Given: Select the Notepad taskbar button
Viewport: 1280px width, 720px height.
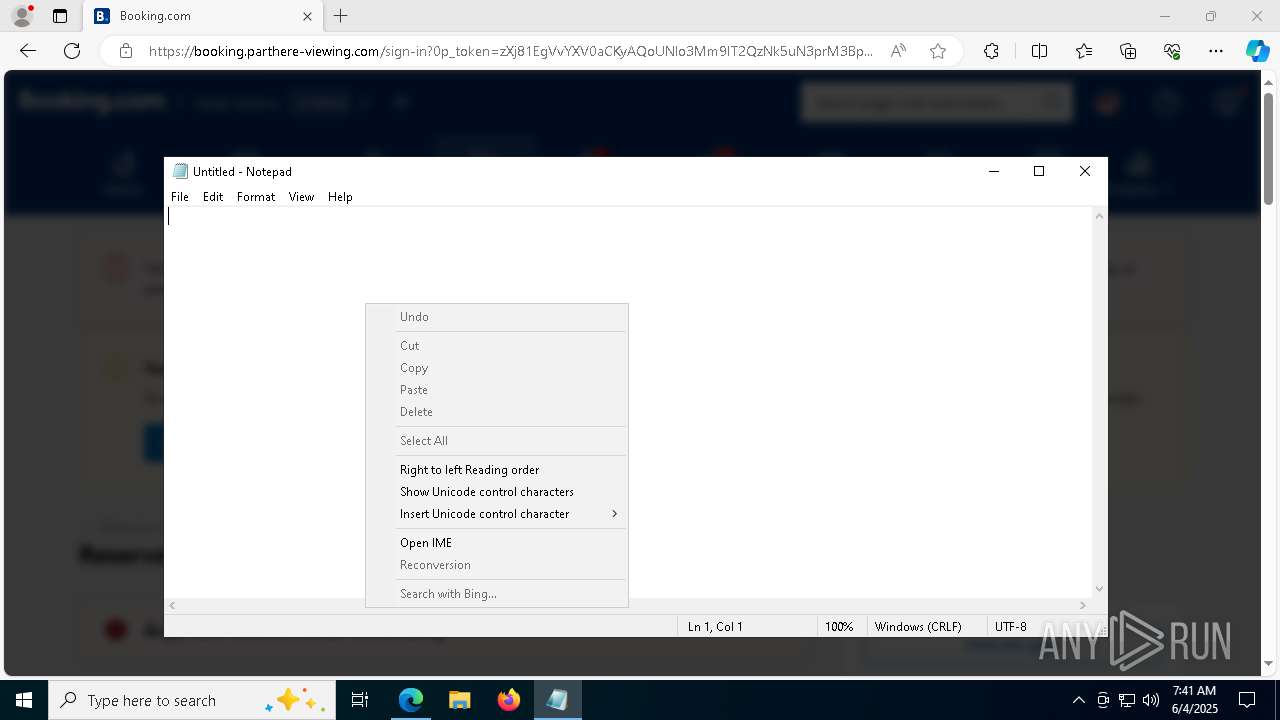Looking at the screenshot, I should click(x=557, y=700).
